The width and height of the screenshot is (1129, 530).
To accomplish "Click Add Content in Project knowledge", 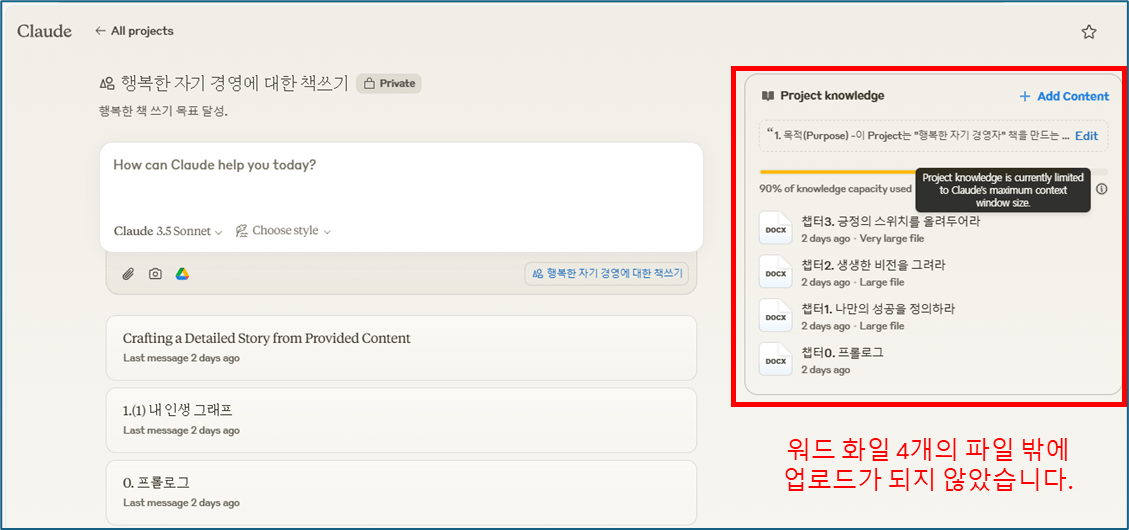I will point(1064,96).
